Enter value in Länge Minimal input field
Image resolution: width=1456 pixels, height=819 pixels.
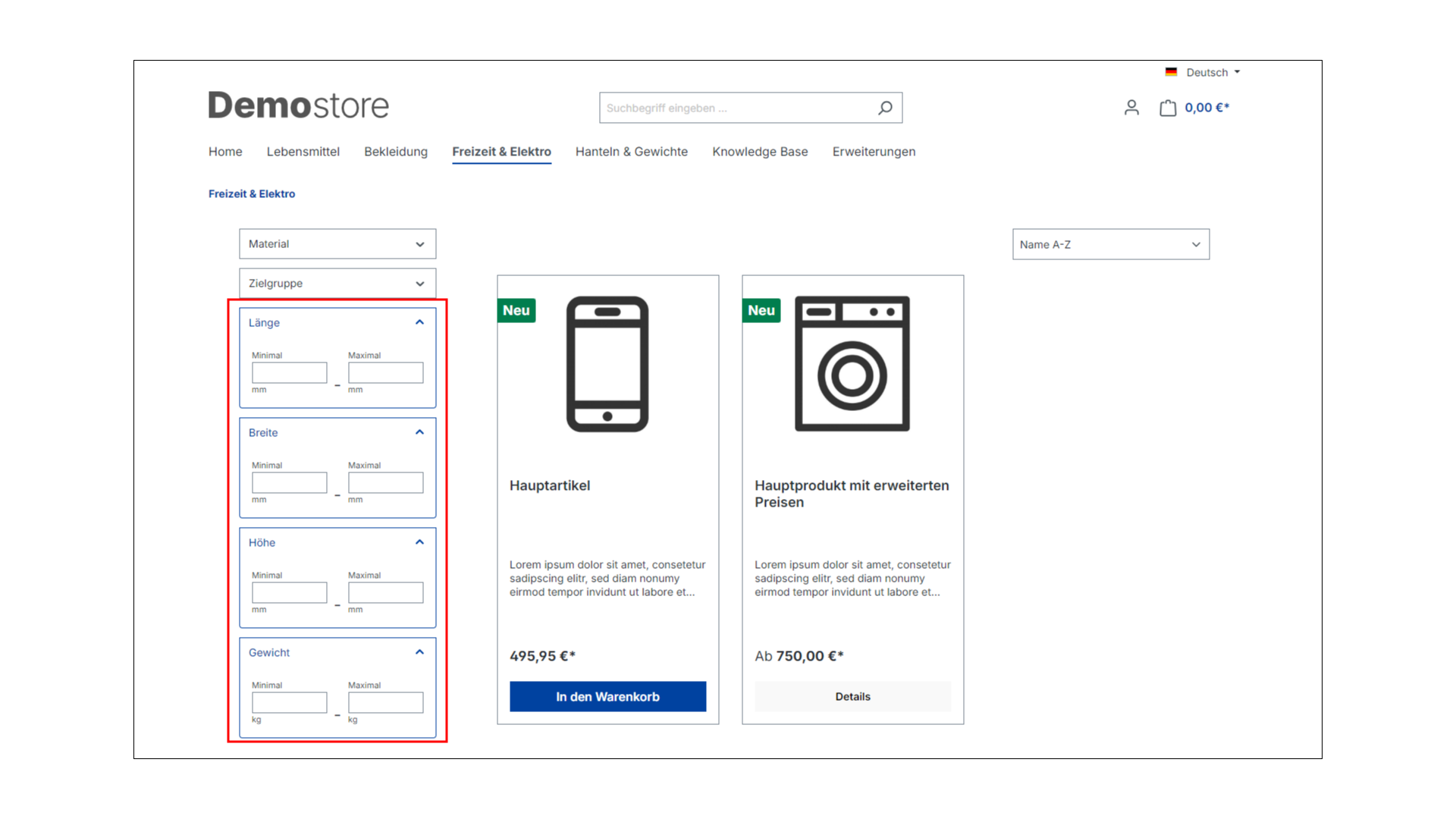[289, 372]
